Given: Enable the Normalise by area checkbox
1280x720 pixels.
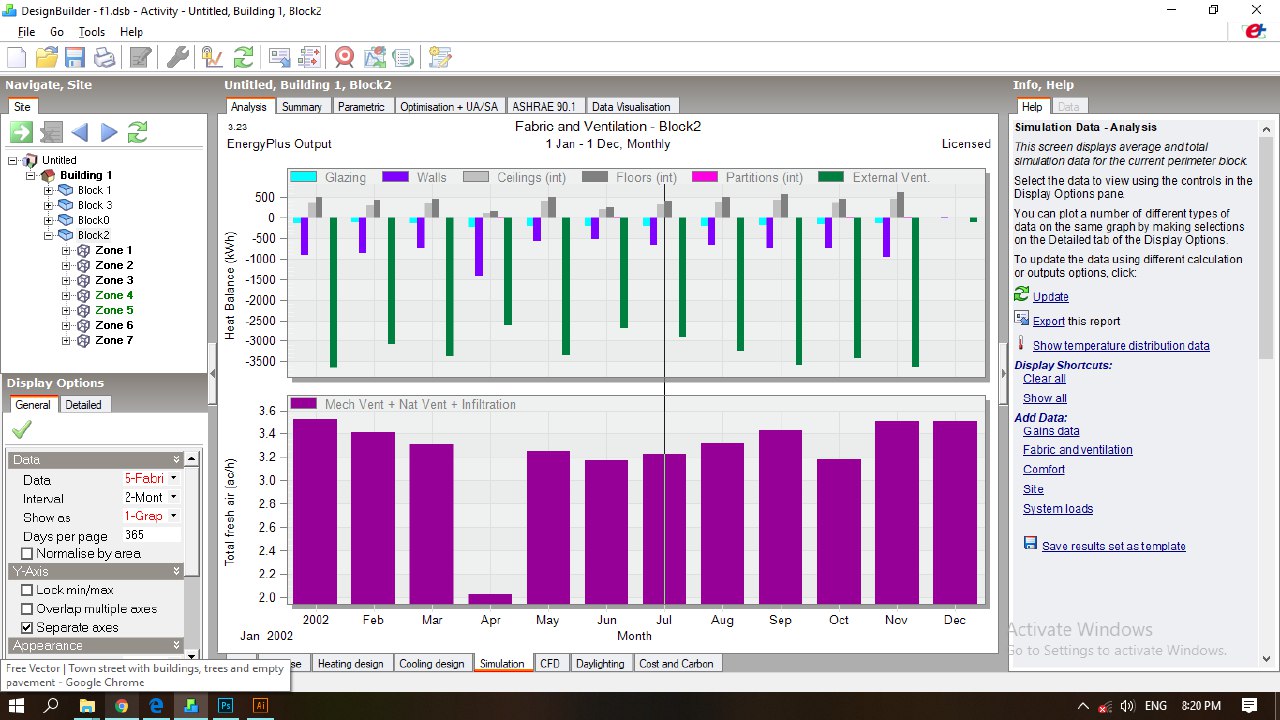Looking at the screenshot, I should [x=27, y=554].
